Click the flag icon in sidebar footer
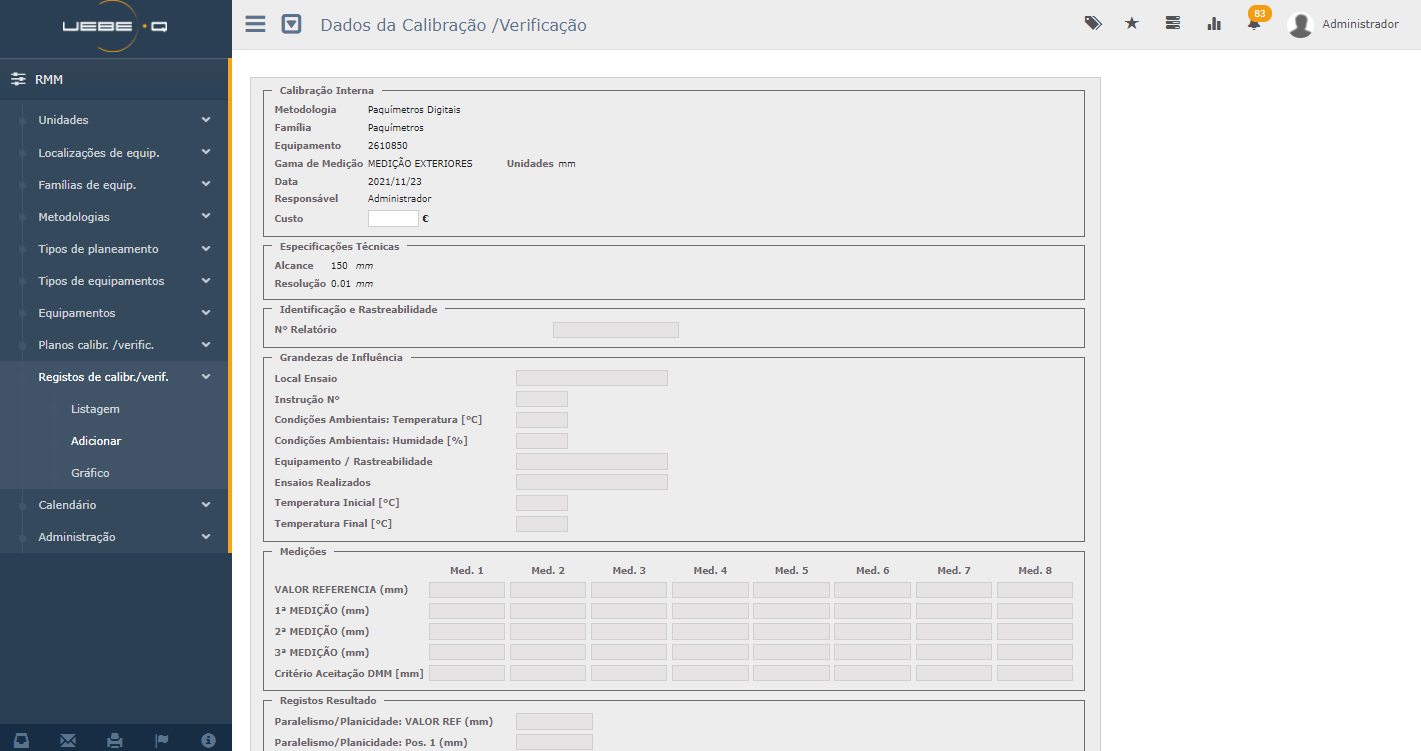The width and height of the screenshot is (1421, 751). tap(162, 740)
